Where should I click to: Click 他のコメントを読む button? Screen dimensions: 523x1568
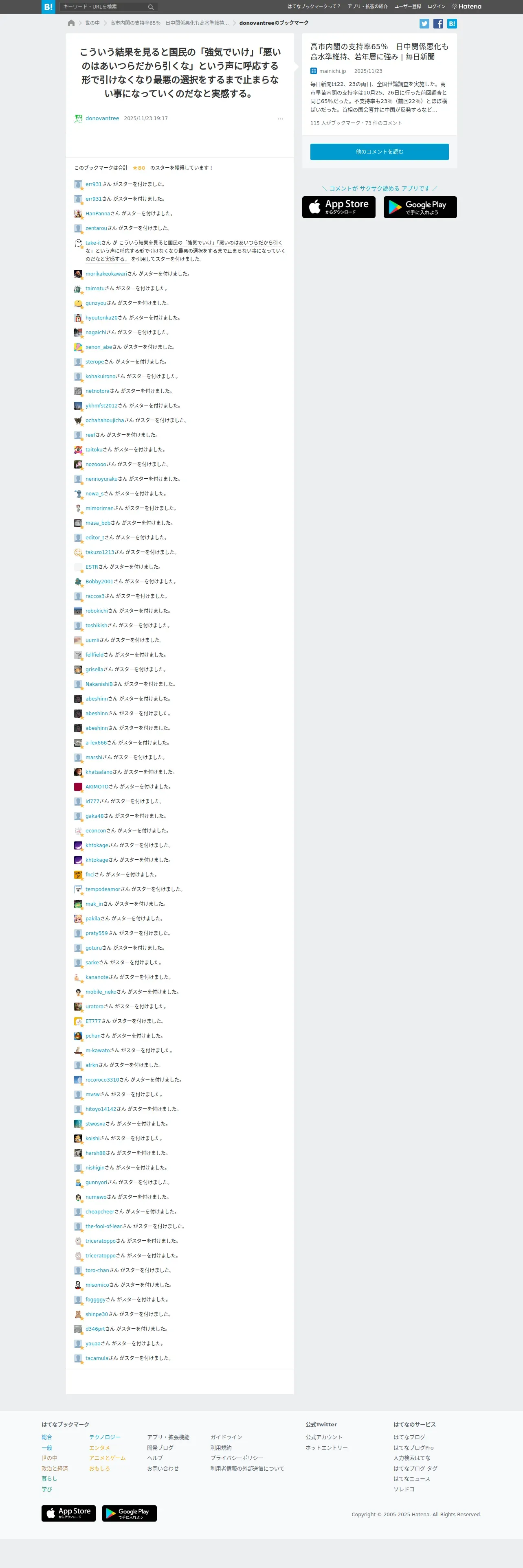[x=379, y=151]
